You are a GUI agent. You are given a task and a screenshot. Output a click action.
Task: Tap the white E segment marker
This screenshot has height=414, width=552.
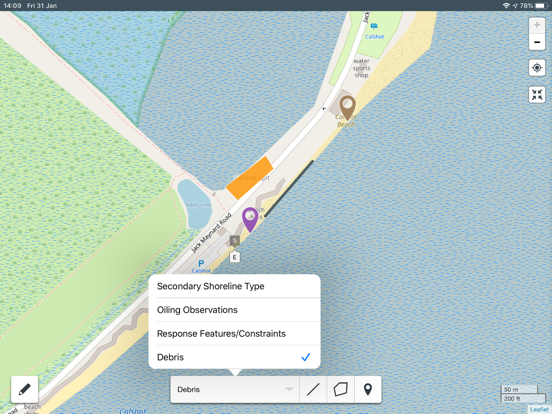[235, 257]
